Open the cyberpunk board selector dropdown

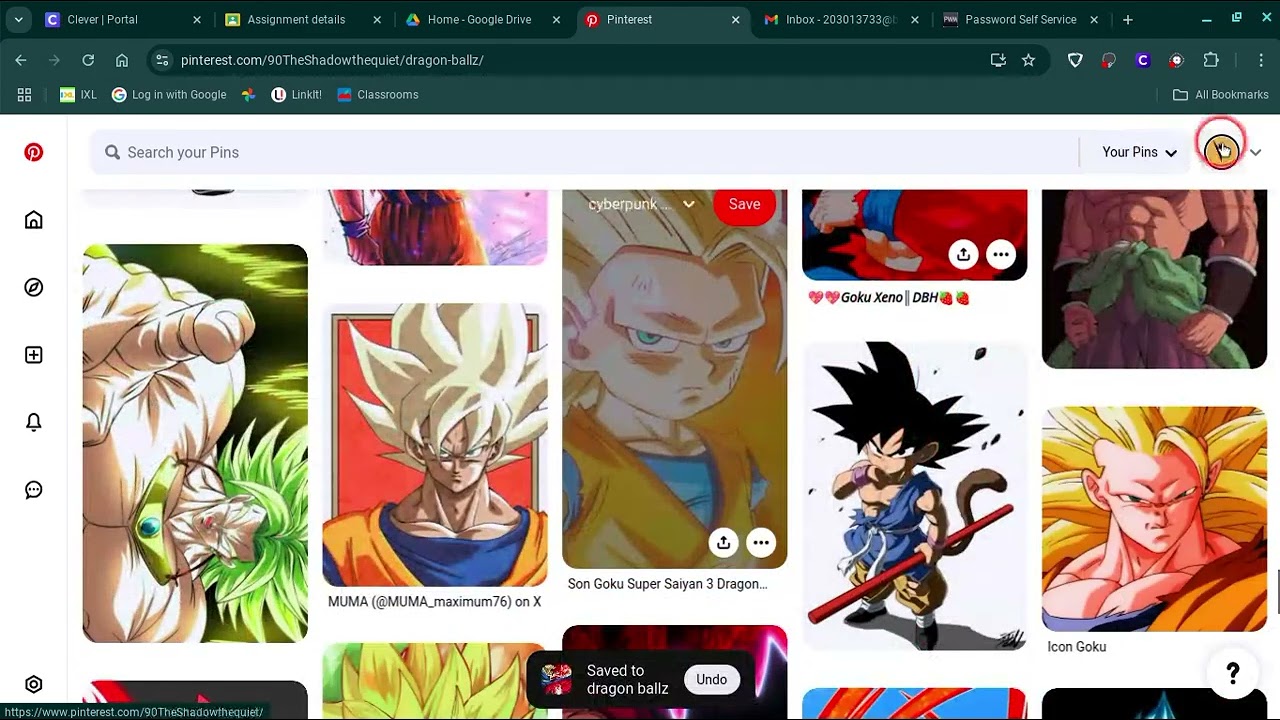[641, 204]
